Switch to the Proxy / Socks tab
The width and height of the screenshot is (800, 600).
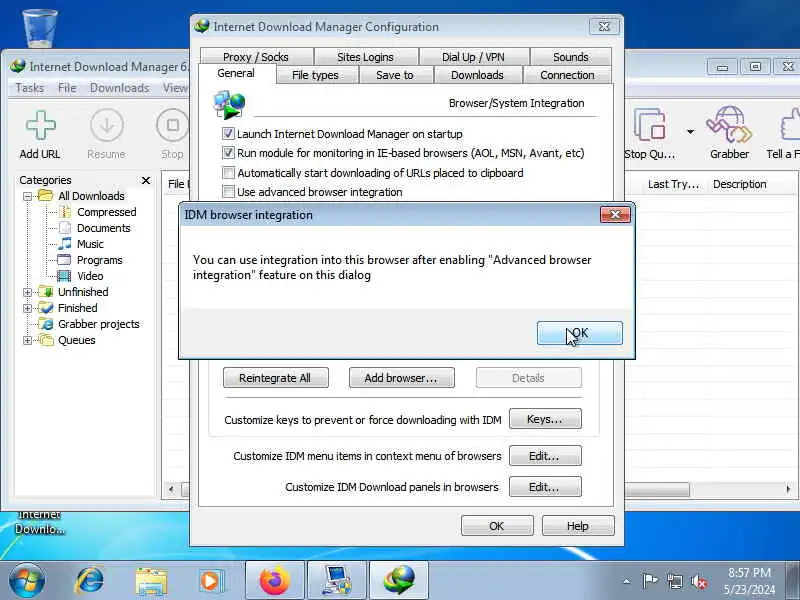click(256, 57)
